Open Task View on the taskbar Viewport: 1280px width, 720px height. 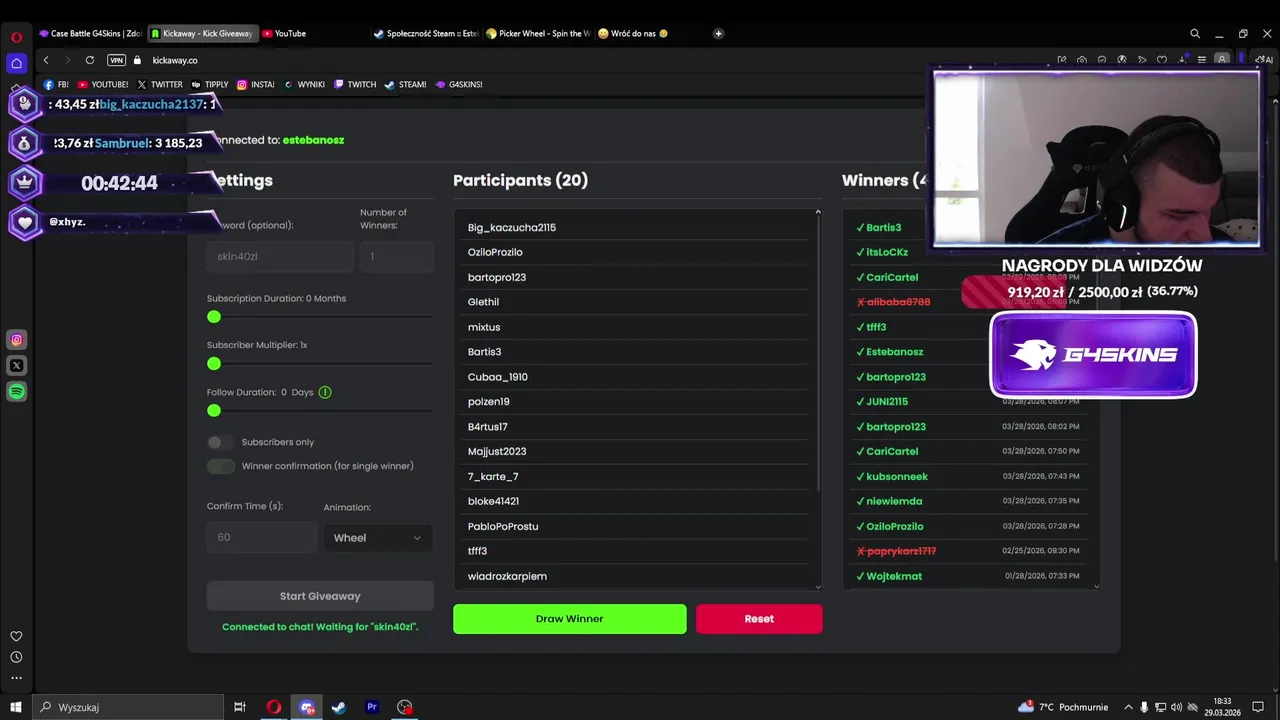(x=240, y=707)
